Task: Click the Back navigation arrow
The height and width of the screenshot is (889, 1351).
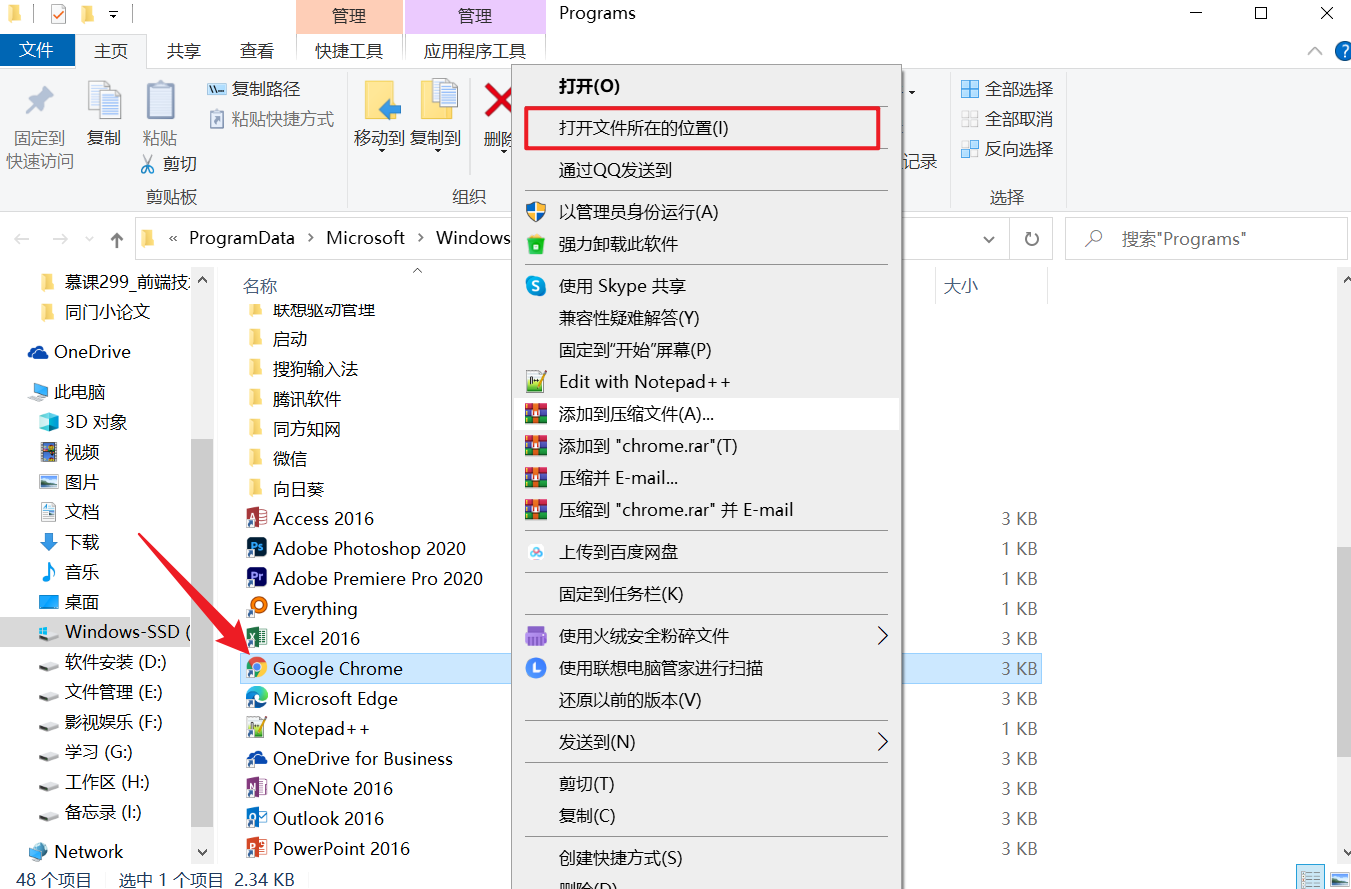Action: click(x=23, y=239)
